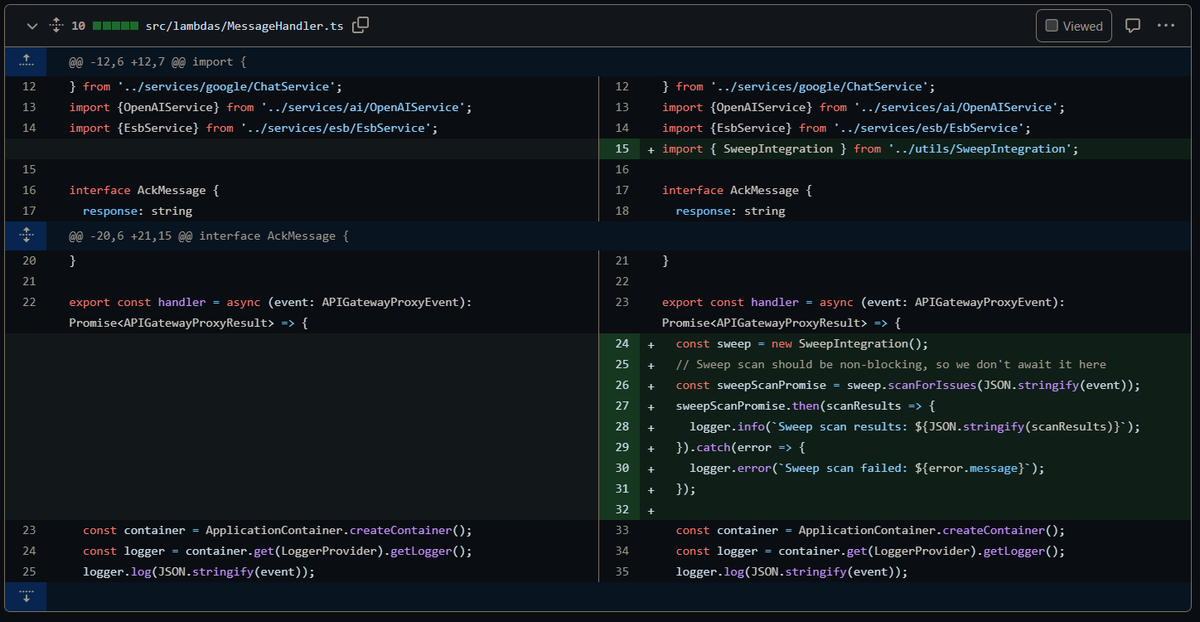Click left-side line number 14
The image size is (1200, 622).
(29, 128)
